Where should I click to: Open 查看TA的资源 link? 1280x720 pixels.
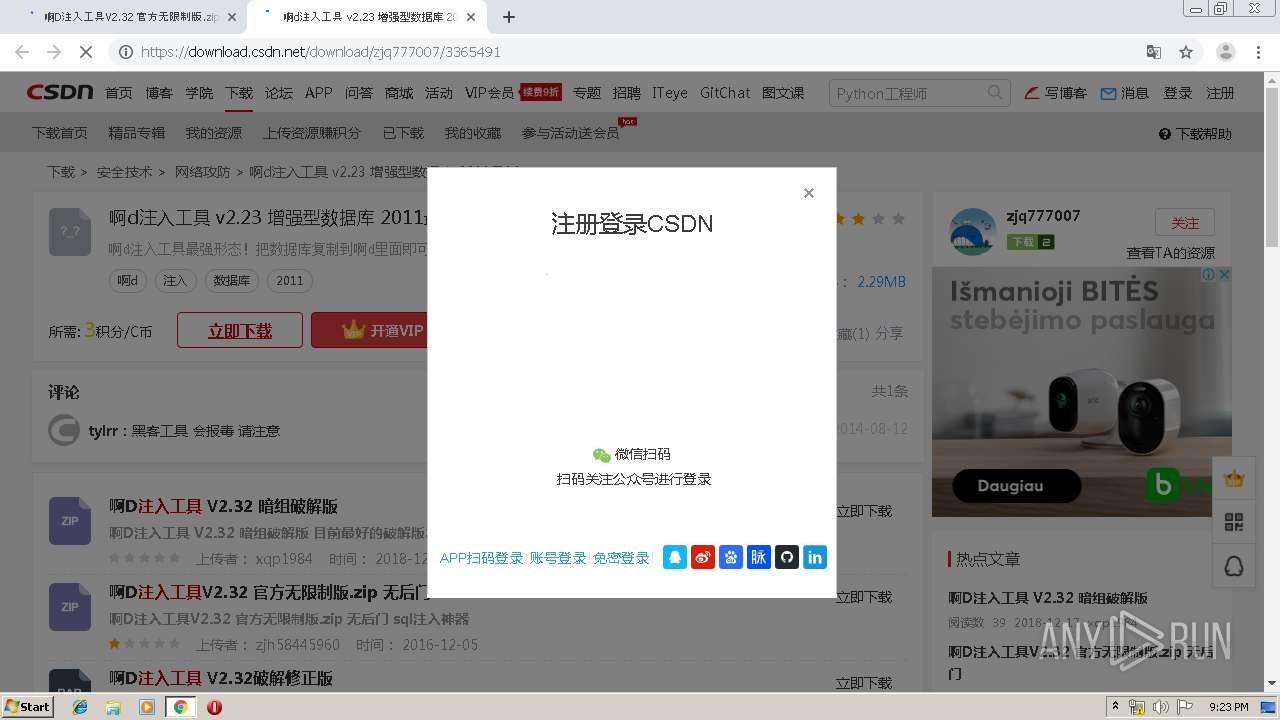click(1171, 253)
